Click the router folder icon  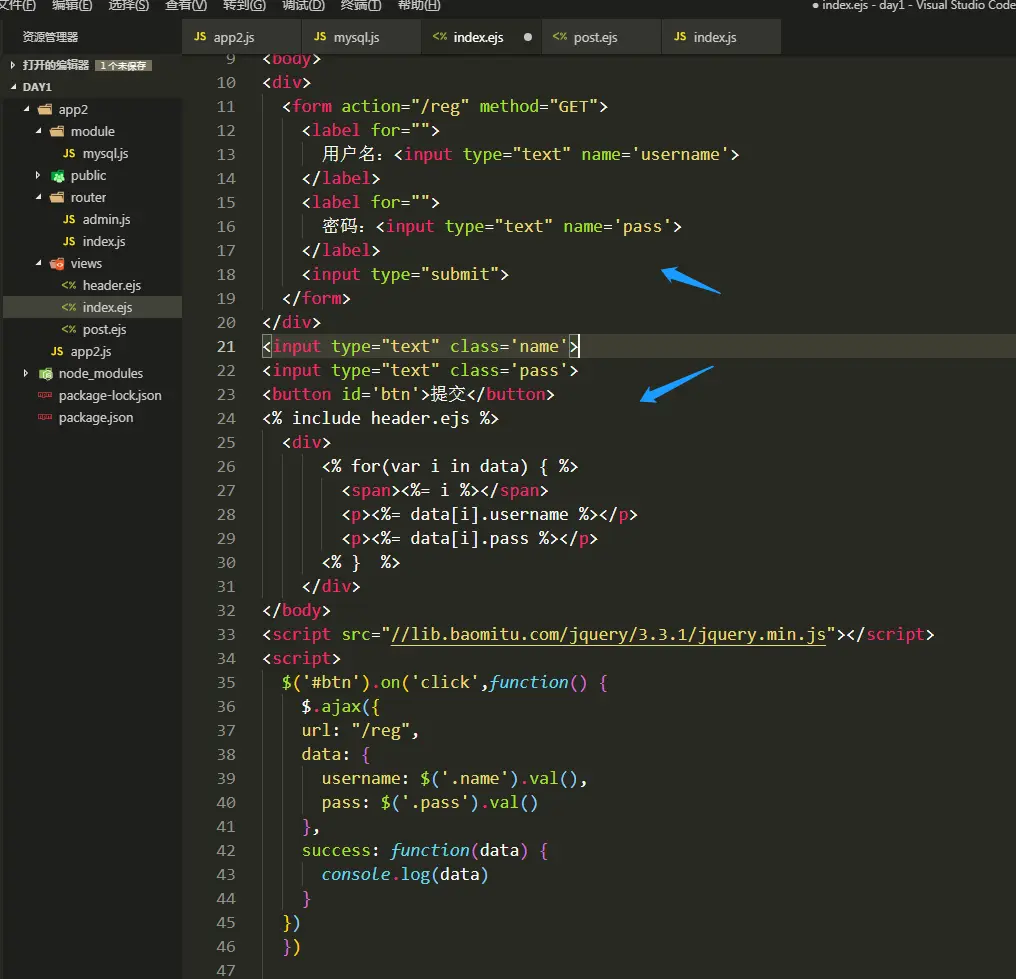[x=57, y=197]
